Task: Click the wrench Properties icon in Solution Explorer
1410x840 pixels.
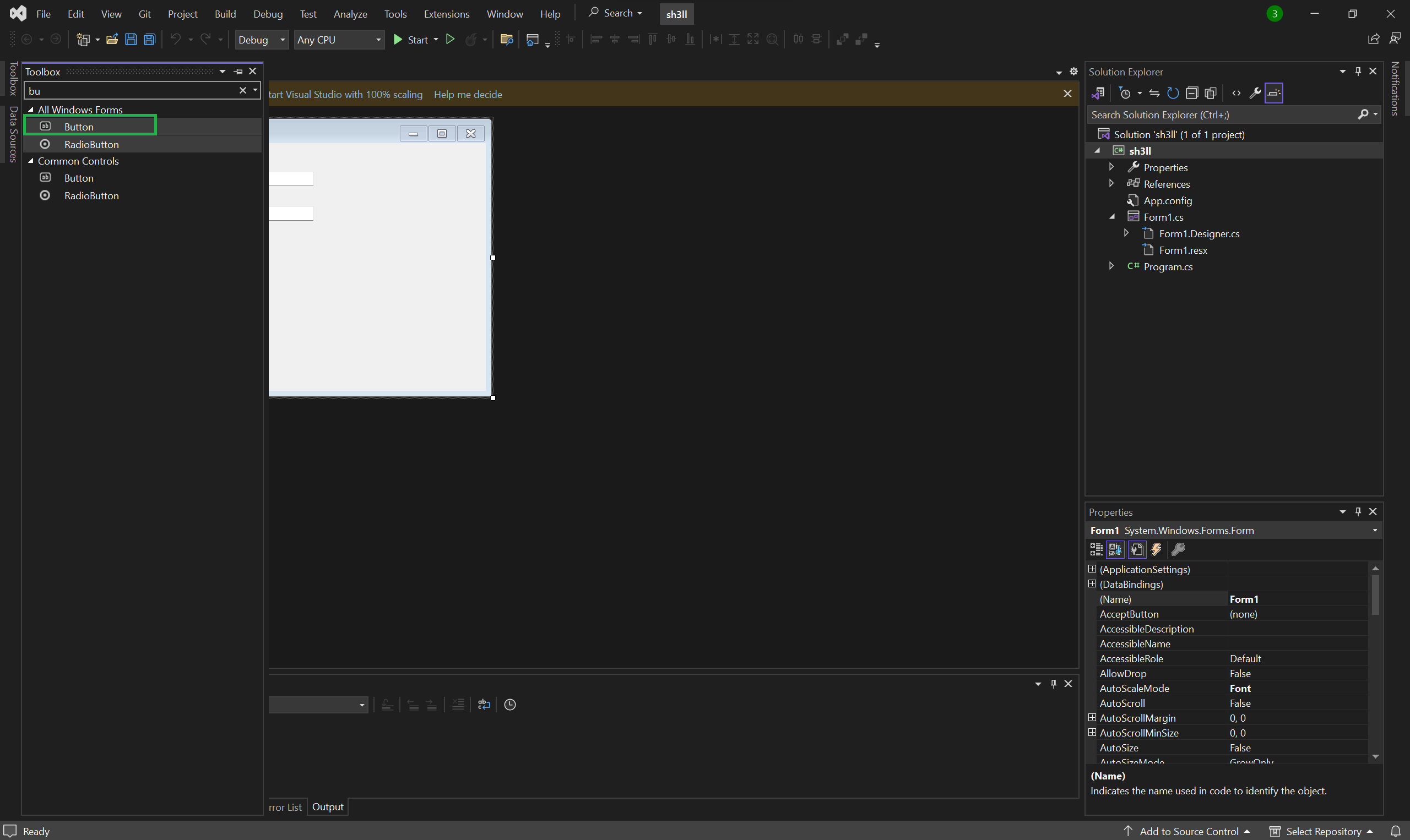Action: [x=1255, y=94]
